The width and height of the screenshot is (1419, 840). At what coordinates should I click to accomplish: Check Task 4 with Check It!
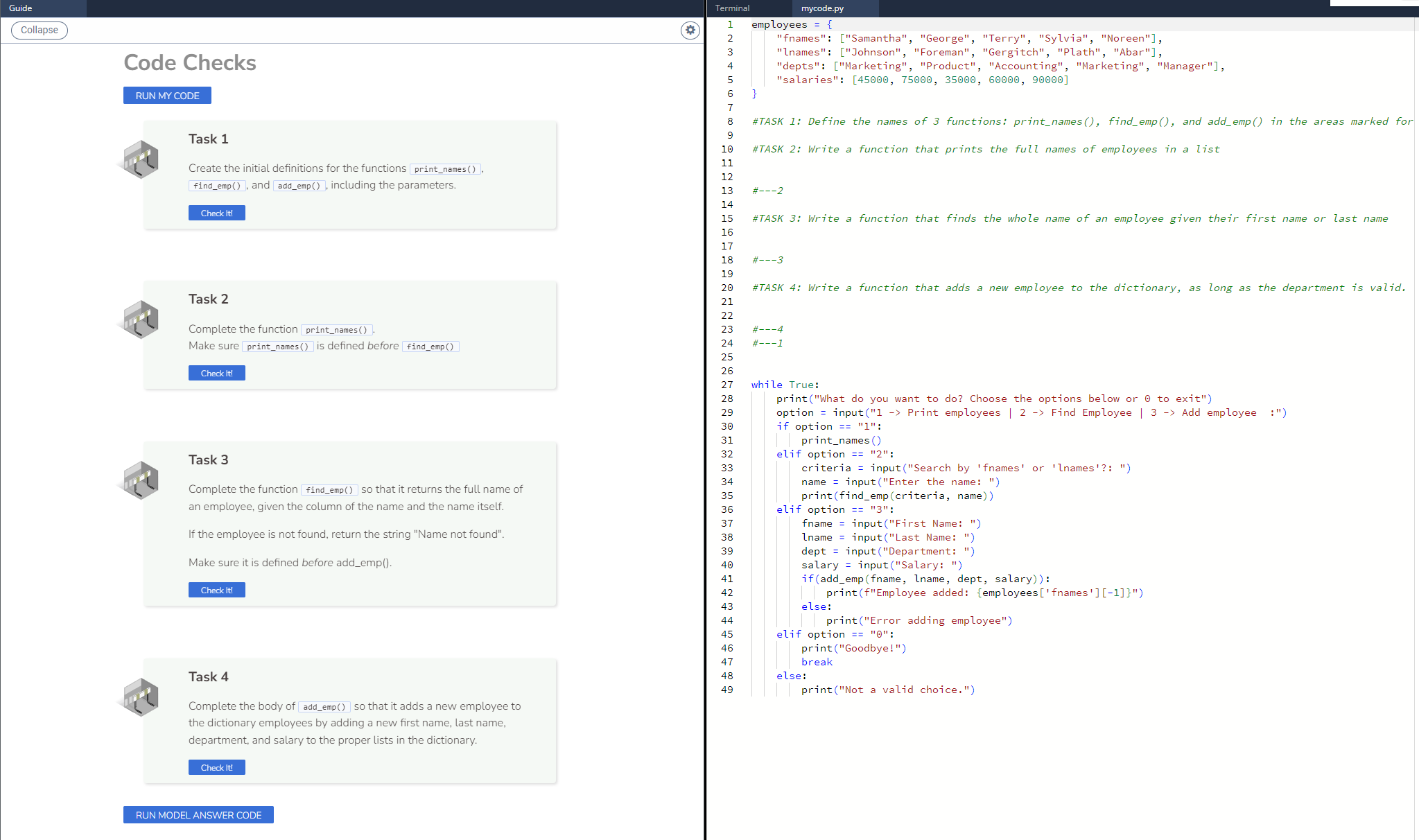[217, 767]
